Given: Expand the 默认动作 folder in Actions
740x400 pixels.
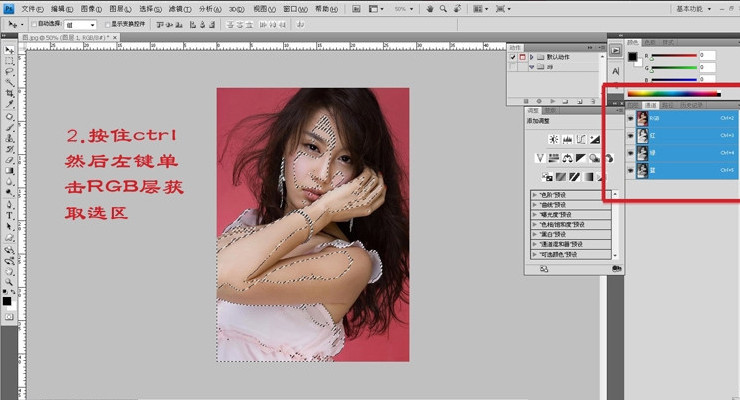Looking at the screenshot, I should (532, 59).
